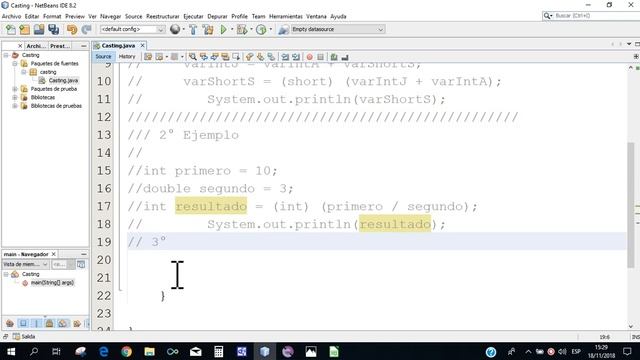The image size is (640, 360).
Task: Close the Casting.java tab
Action: click(x=142, y=45)
